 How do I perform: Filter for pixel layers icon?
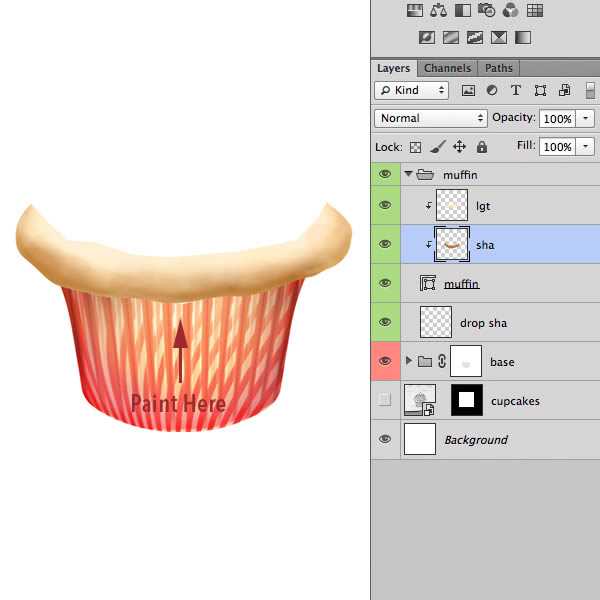tap(468, 90)
